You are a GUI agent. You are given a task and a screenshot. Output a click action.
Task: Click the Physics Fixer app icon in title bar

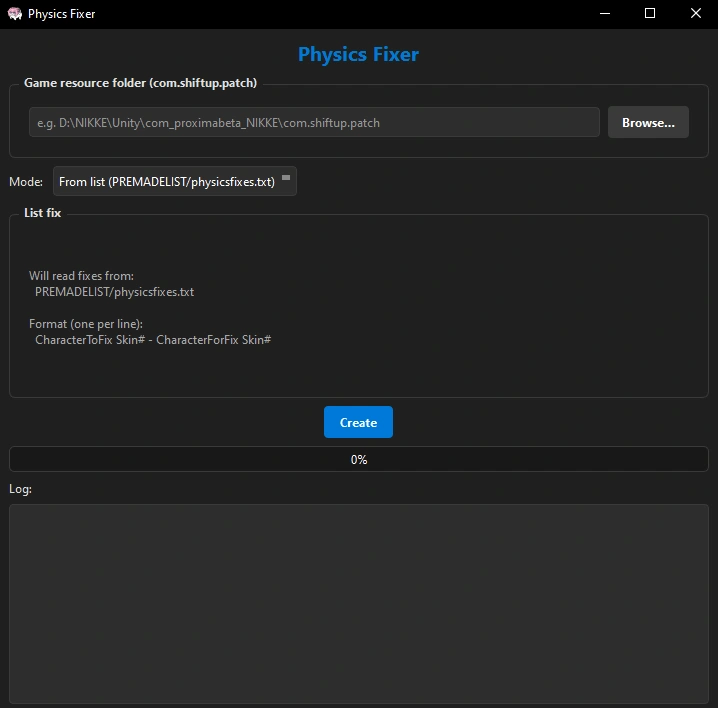pos(15,14)
